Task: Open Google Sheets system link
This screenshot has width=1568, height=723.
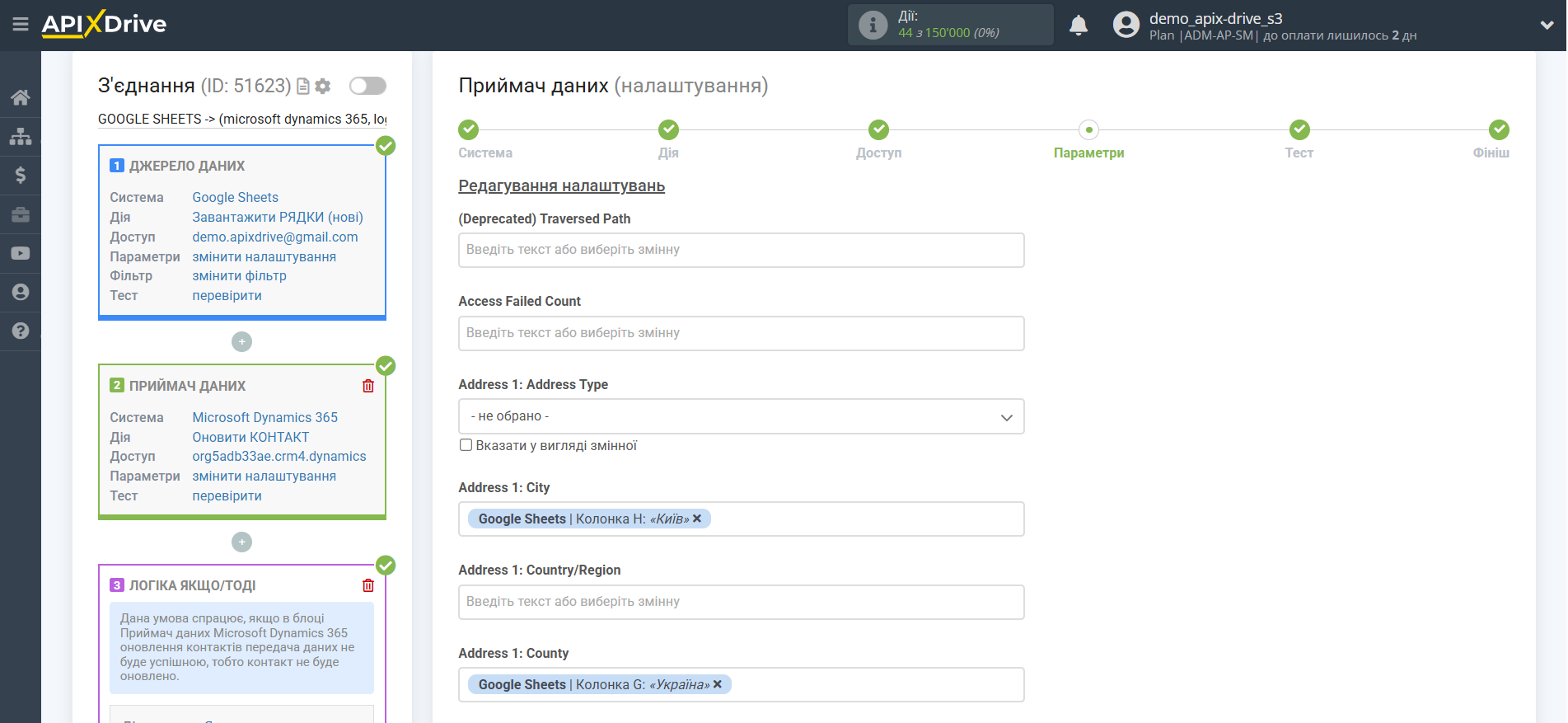Action: pos(235,197)
